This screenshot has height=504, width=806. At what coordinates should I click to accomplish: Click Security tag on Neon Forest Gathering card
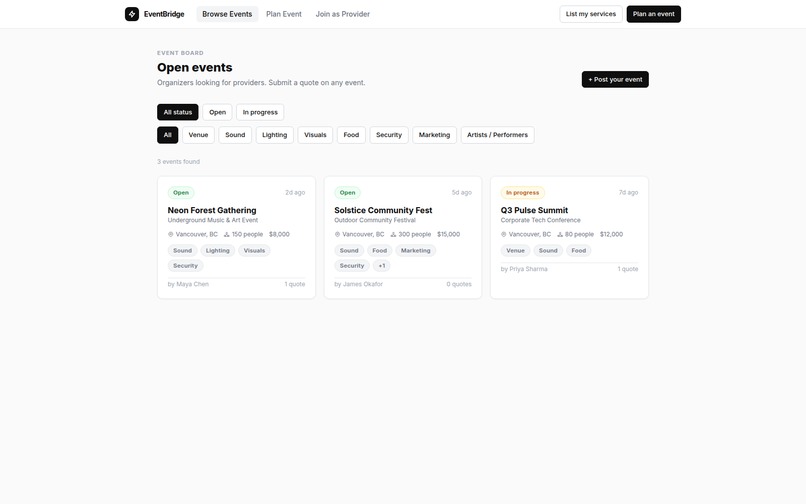pos(186,266)
